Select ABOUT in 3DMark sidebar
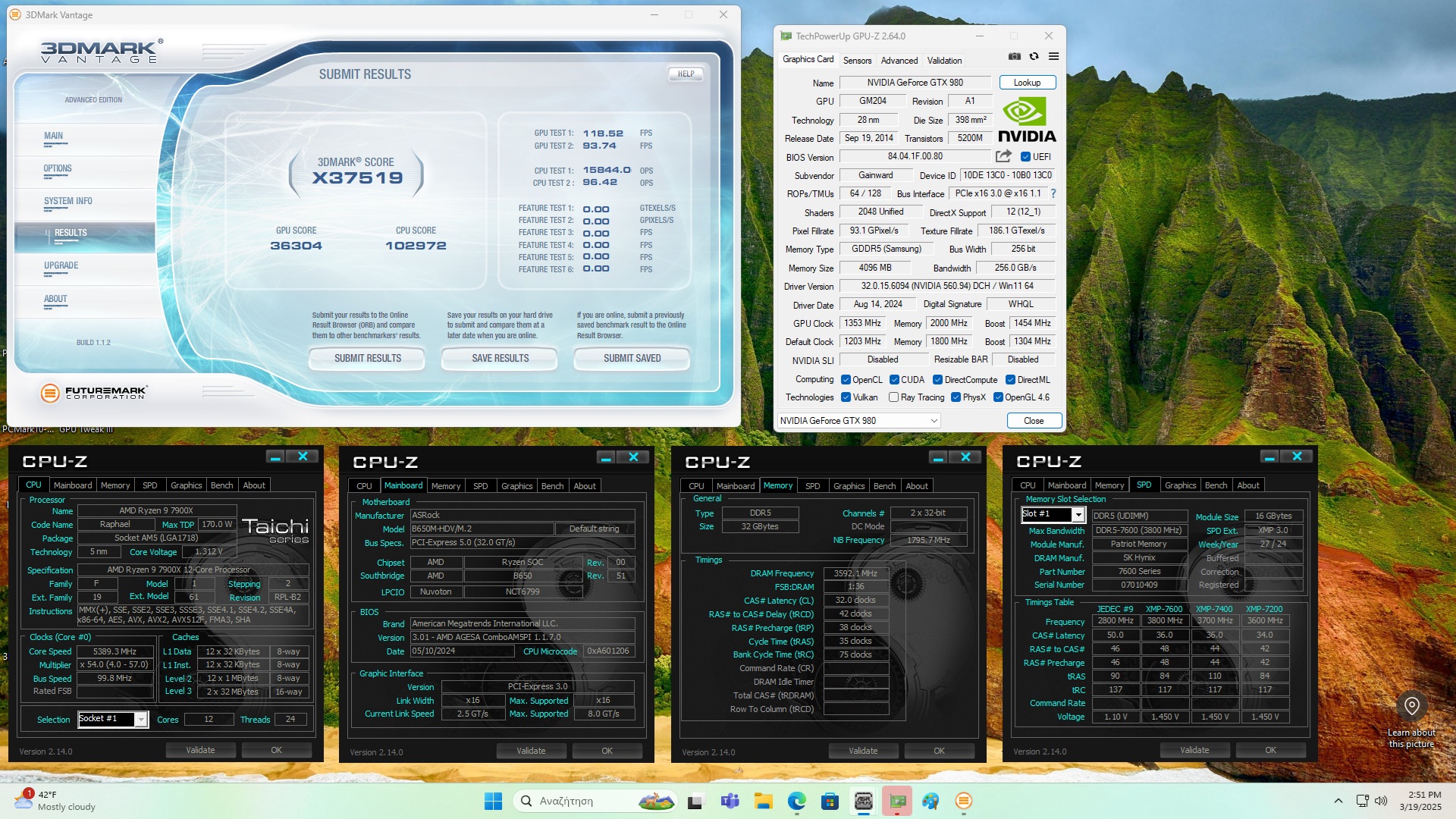 coord(55,300)
